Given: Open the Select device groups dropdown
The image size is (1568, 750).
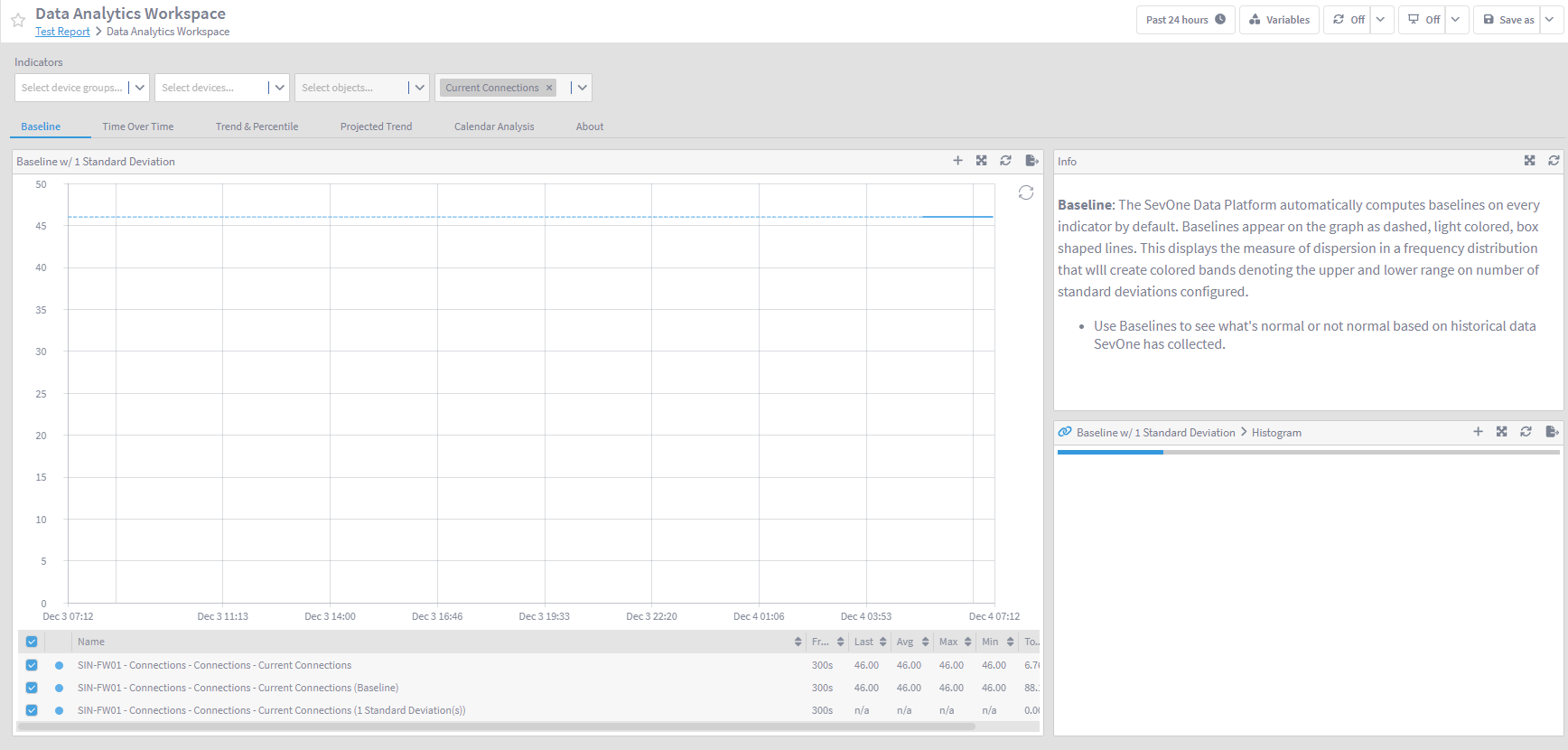Looking at the screenshot, I should click(82, 88).
